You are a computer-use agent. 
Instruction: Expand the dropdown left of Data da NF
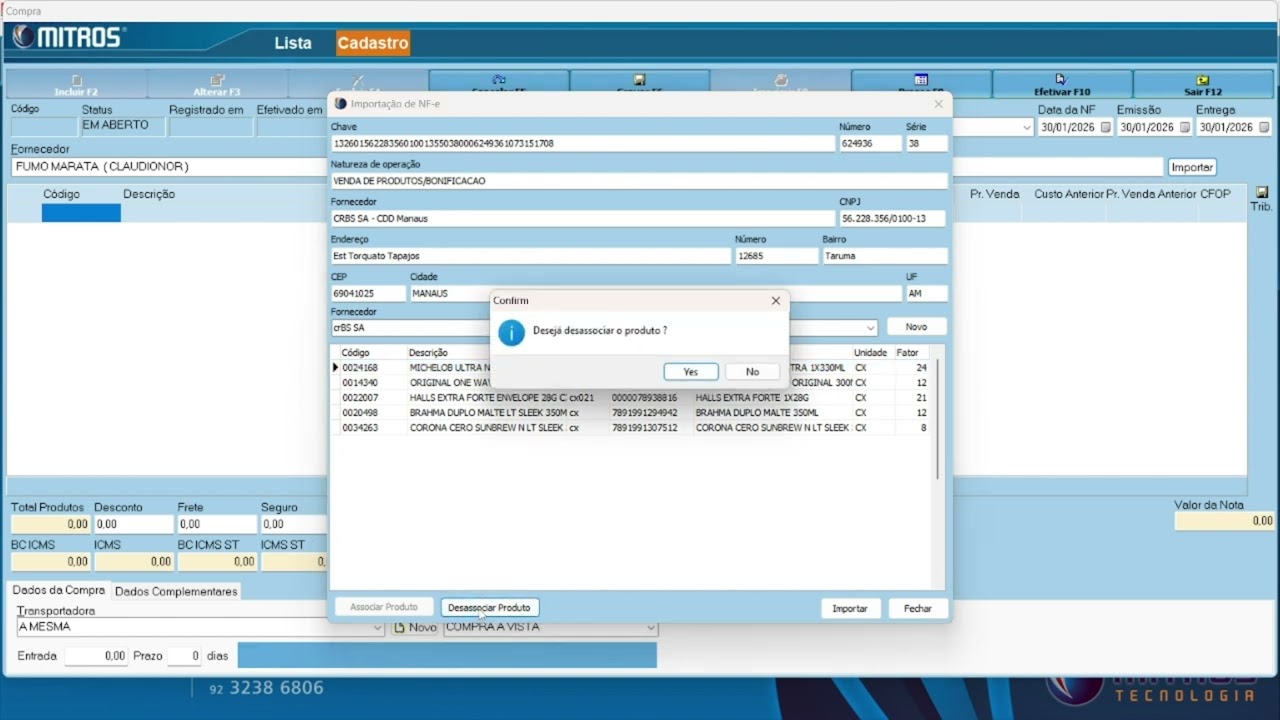(x=1026, y=127)
